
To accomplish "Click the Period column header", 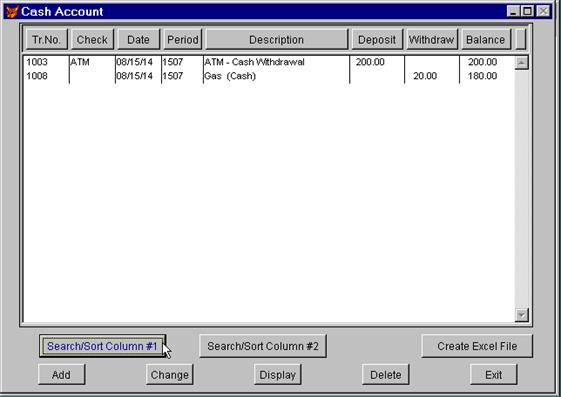I will (x=183, y=39).
